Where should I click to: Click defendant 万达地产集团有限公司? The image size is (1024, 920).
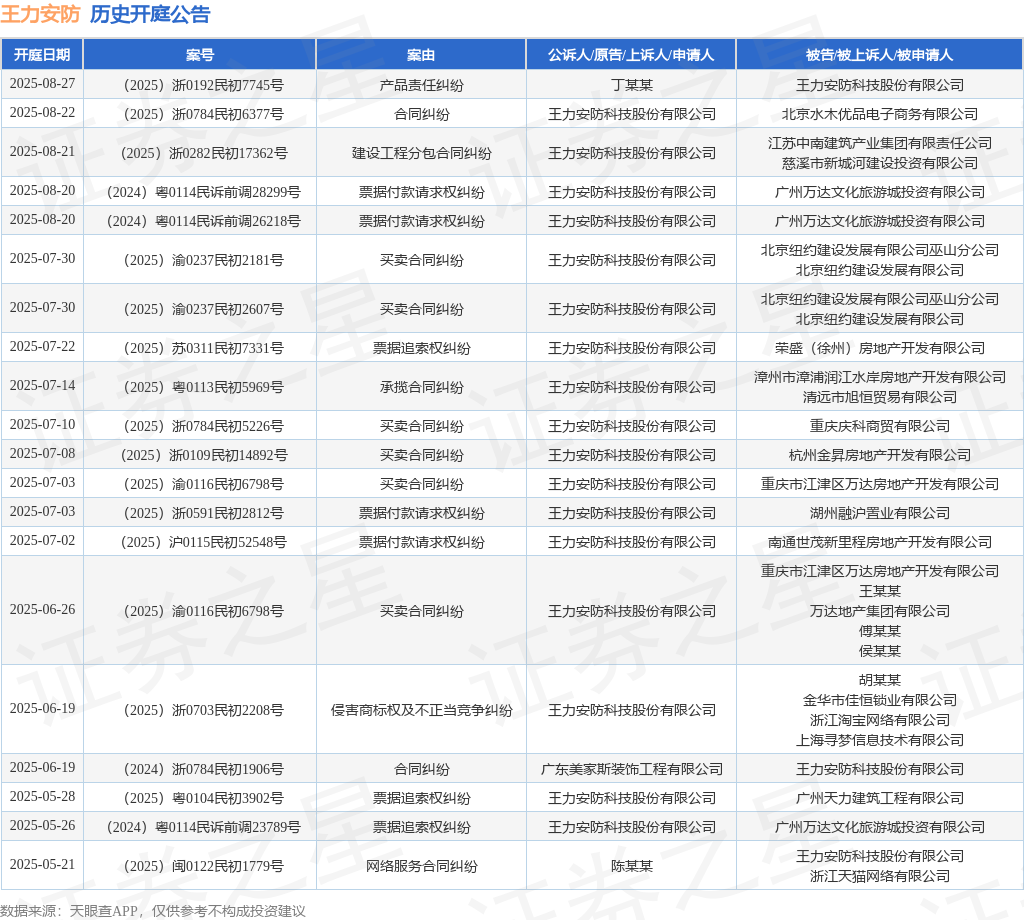(x=880, y=611)
